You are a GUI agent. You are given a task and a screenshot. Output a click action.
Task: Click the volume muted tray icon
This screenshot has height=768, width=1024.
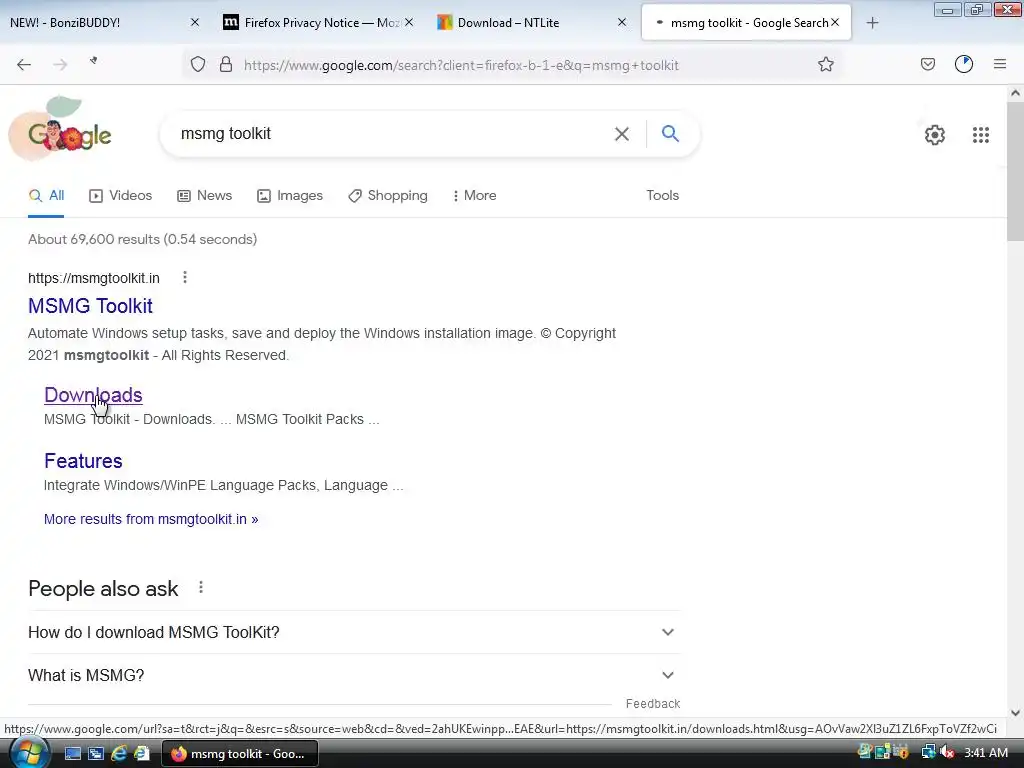click(948, 753)
